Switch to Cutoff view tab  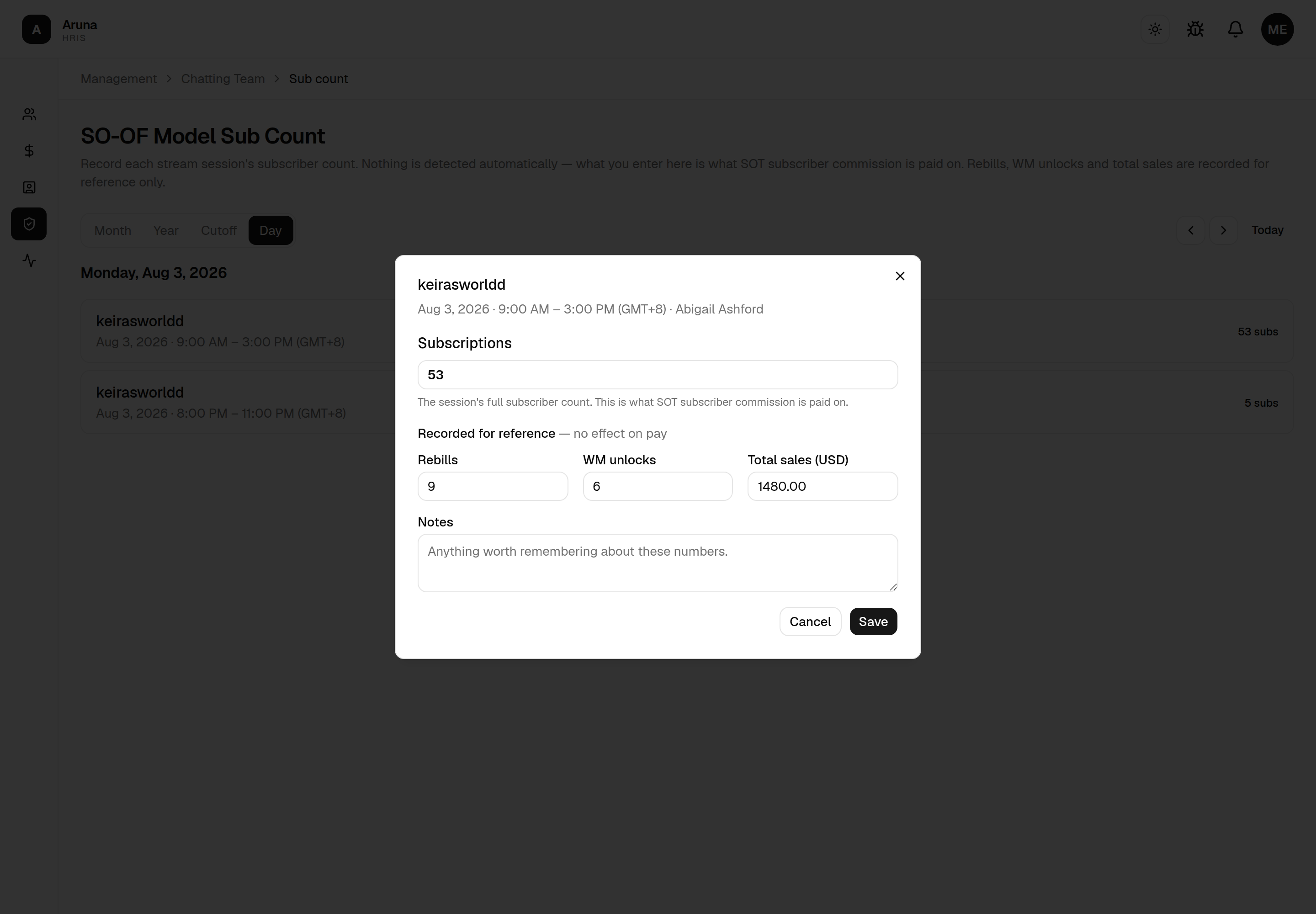219,230
